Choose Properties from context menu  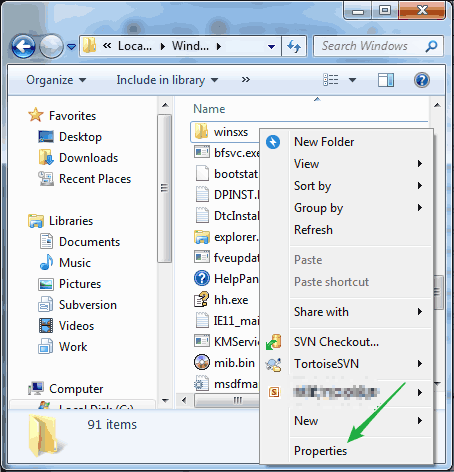[346, 451]
